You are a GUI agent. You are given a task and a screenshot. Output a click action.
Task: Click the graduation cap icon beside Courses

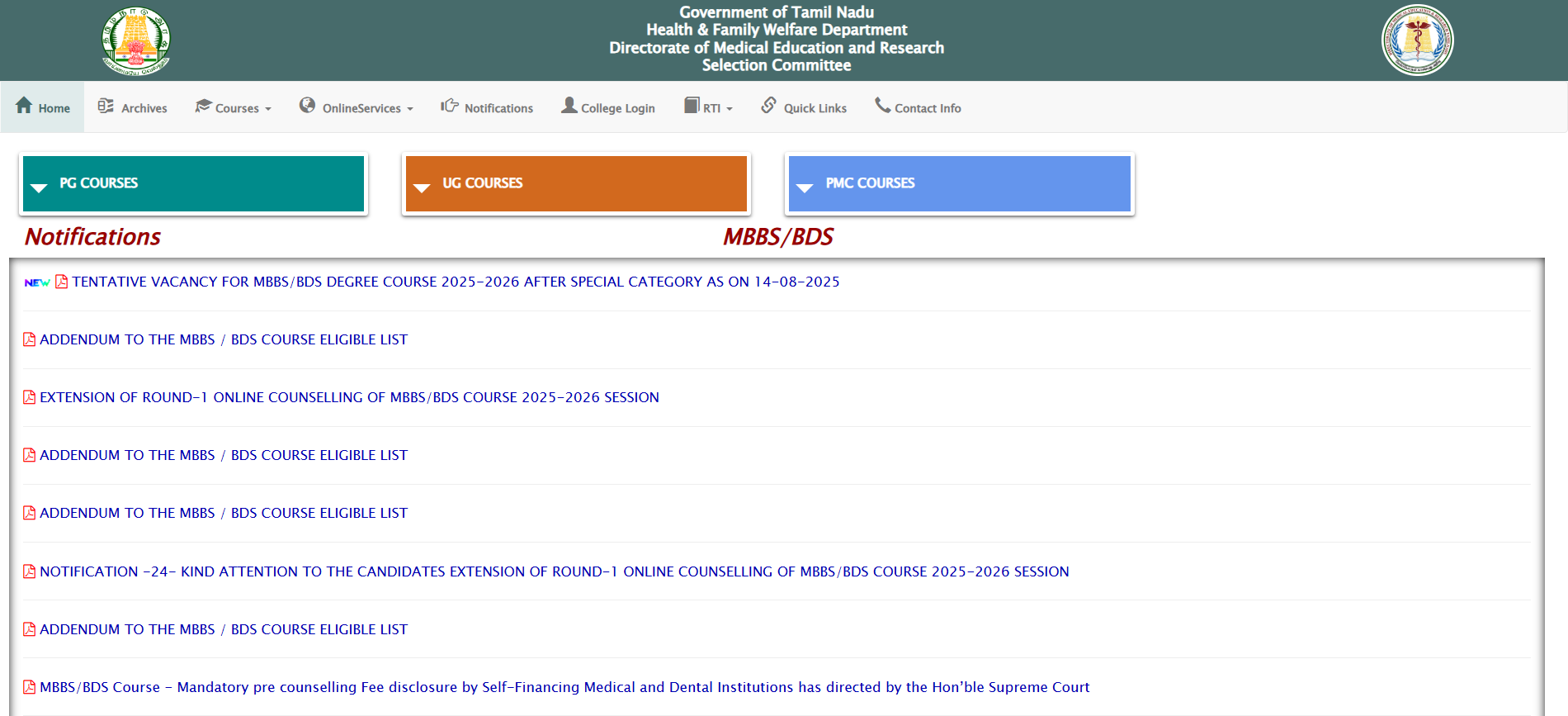(x=203, y=106)
